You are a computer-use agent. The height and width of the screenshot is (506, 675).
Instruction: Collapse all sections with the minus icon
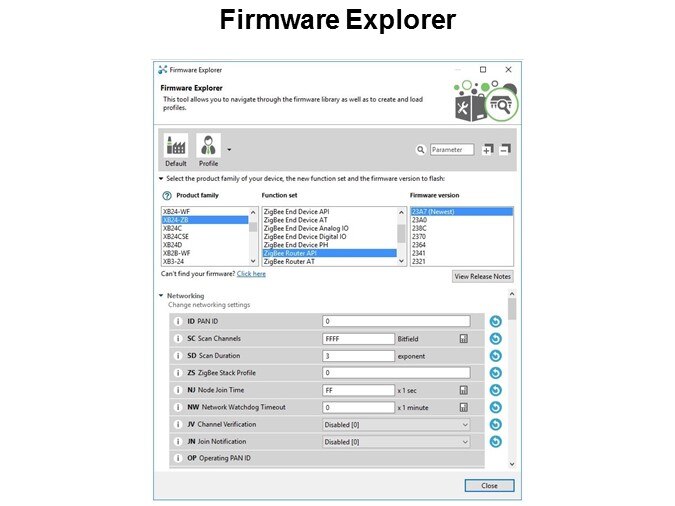click(505, 150)
